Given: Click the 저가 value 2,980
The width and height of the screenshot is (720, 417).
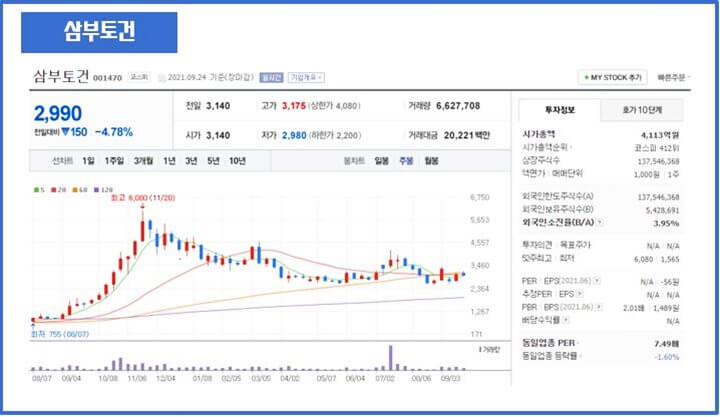Looking at the screenshot, I should (x=294, y=135).
